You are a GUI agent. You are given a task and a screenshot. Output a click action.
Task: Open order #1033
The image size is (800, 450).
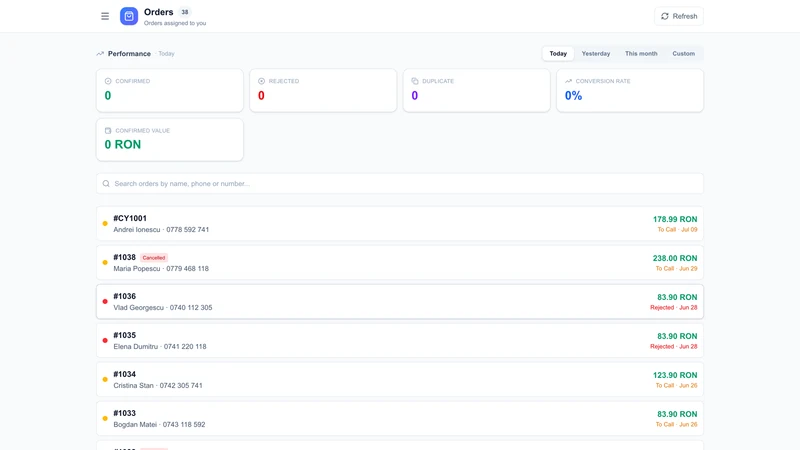point(400,418)
